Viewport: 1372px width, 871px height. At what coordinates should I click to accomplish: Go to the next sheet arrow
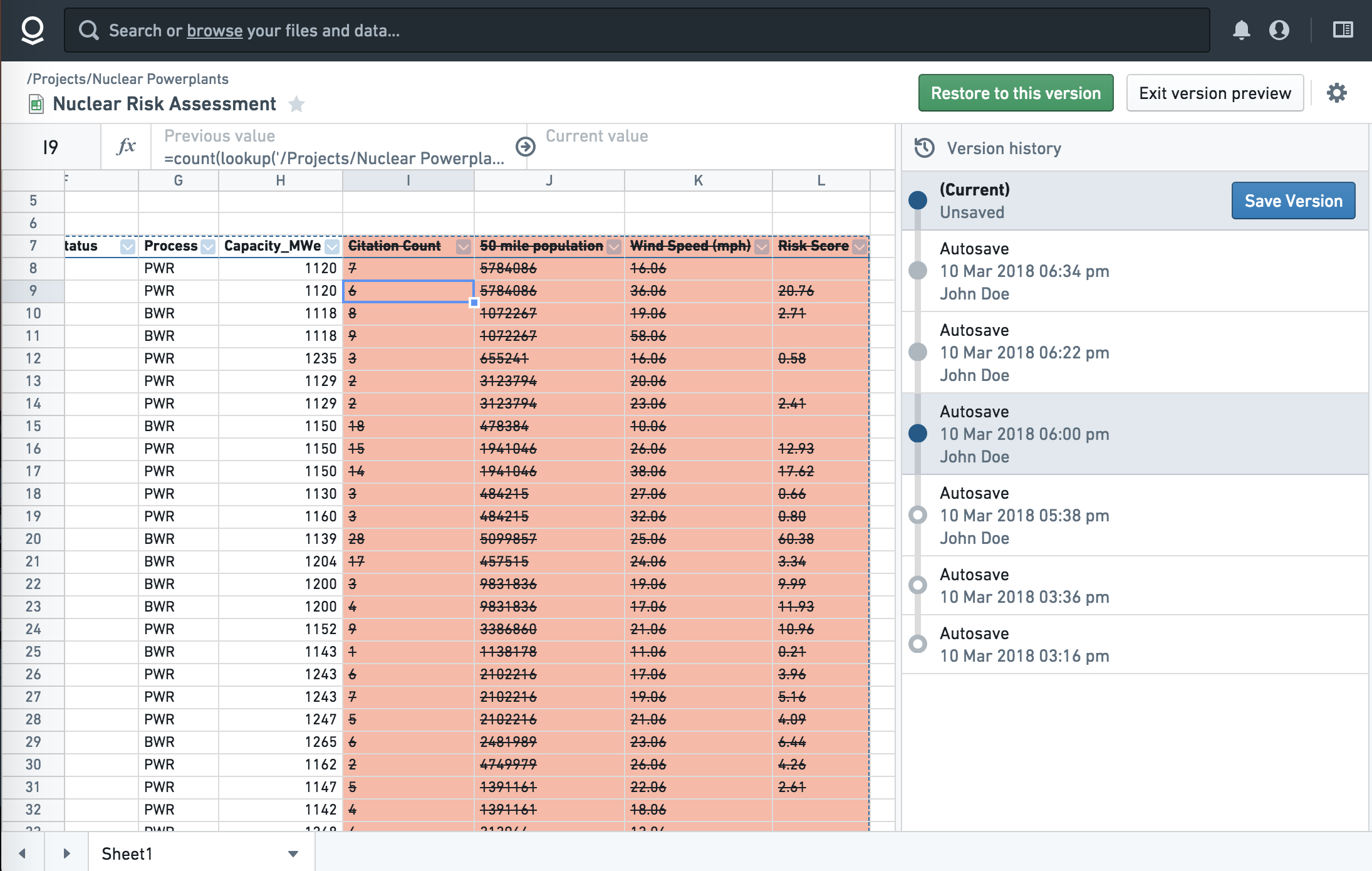tap(66, 853)
